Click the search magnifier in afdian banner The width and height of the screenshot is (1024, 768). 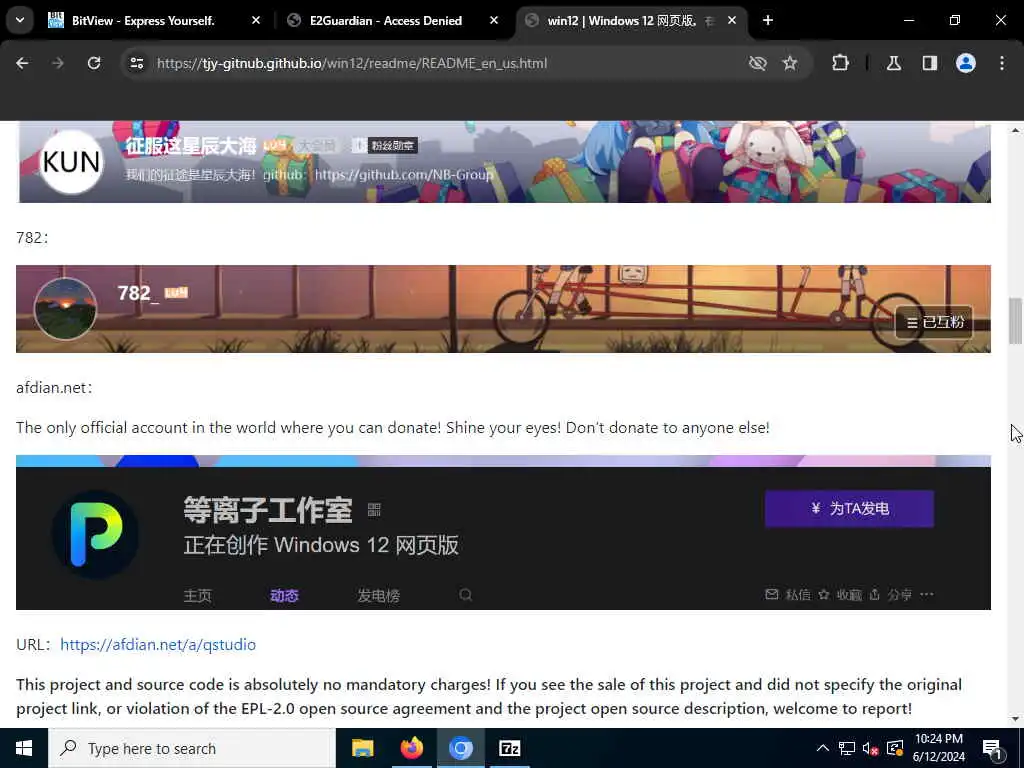pyautogui.click(x=466, y=595)
